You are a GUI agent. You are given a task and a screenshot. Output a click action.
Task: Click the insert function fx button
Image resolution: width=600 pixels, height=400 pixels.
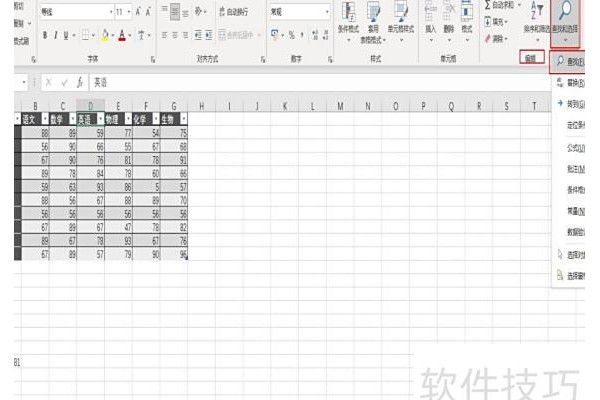pyautogui.click(x=80, y=82)
